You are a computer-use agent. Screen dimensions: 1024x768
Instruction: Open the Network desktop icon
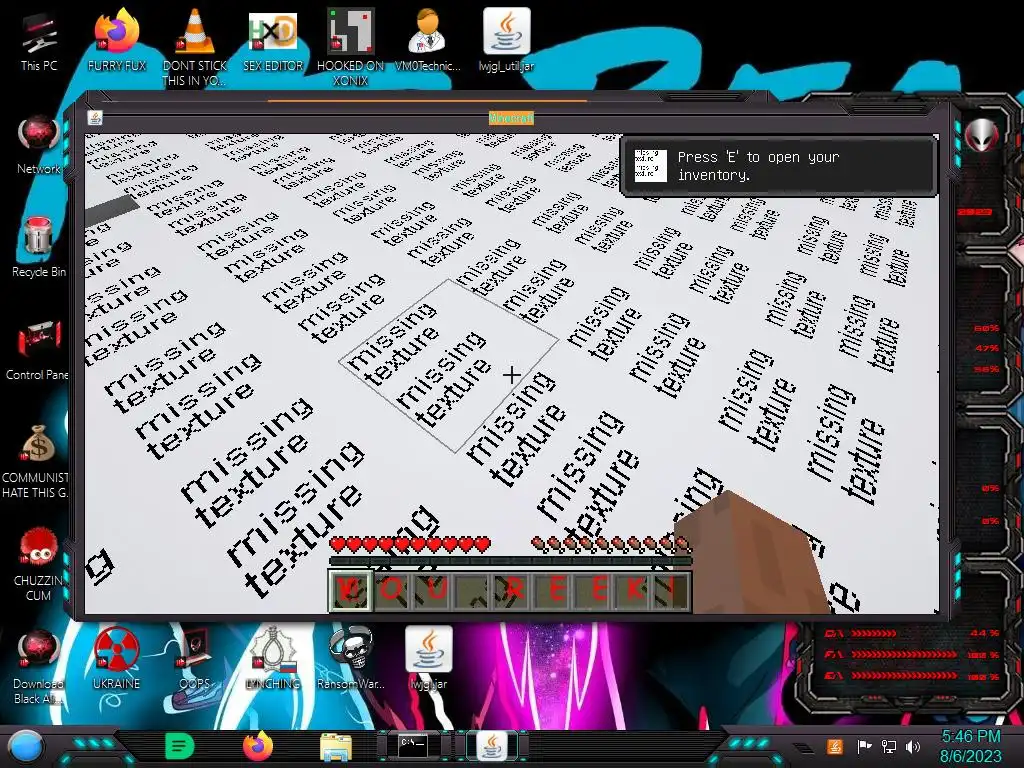coord(39,142)
